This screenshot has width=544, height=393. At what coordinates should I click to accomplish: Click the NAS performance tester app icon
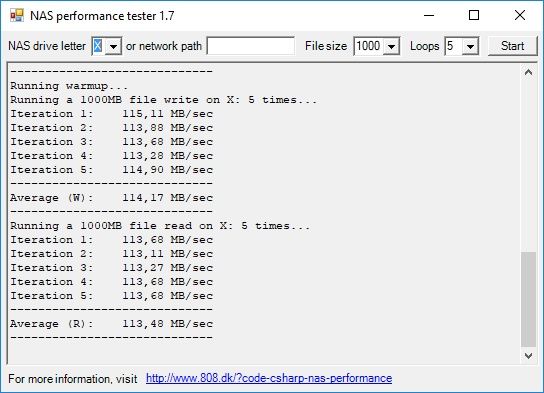point(17,16)
